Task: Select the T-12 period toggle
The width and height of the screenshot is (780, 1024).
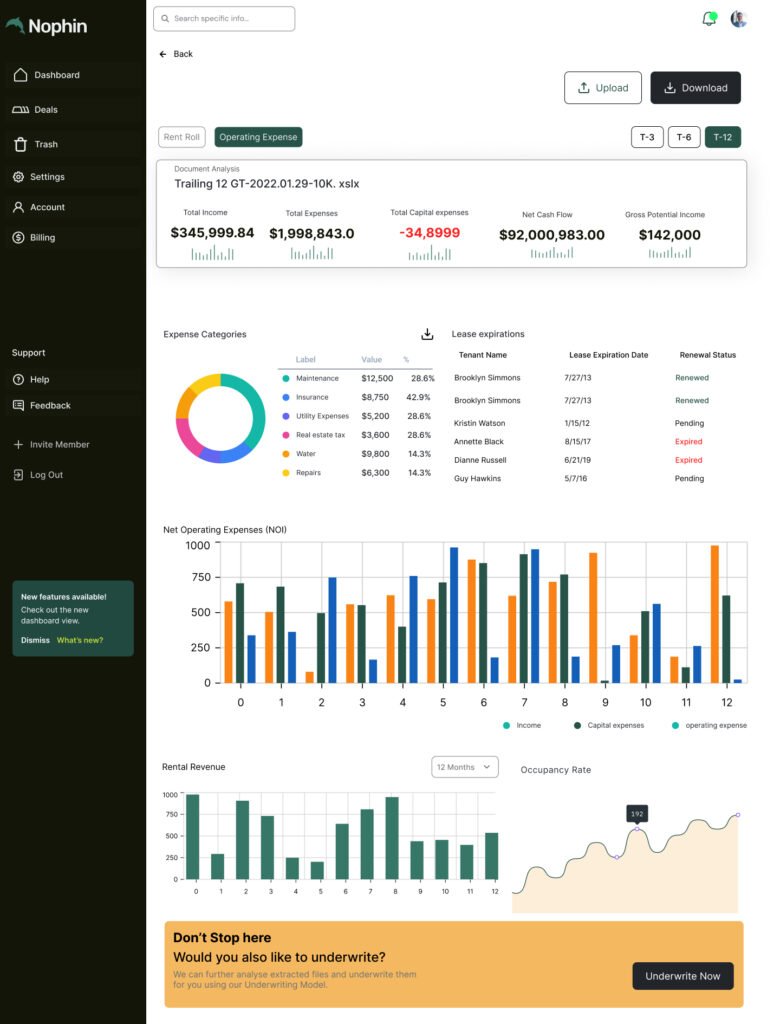Action: point(723,137)
